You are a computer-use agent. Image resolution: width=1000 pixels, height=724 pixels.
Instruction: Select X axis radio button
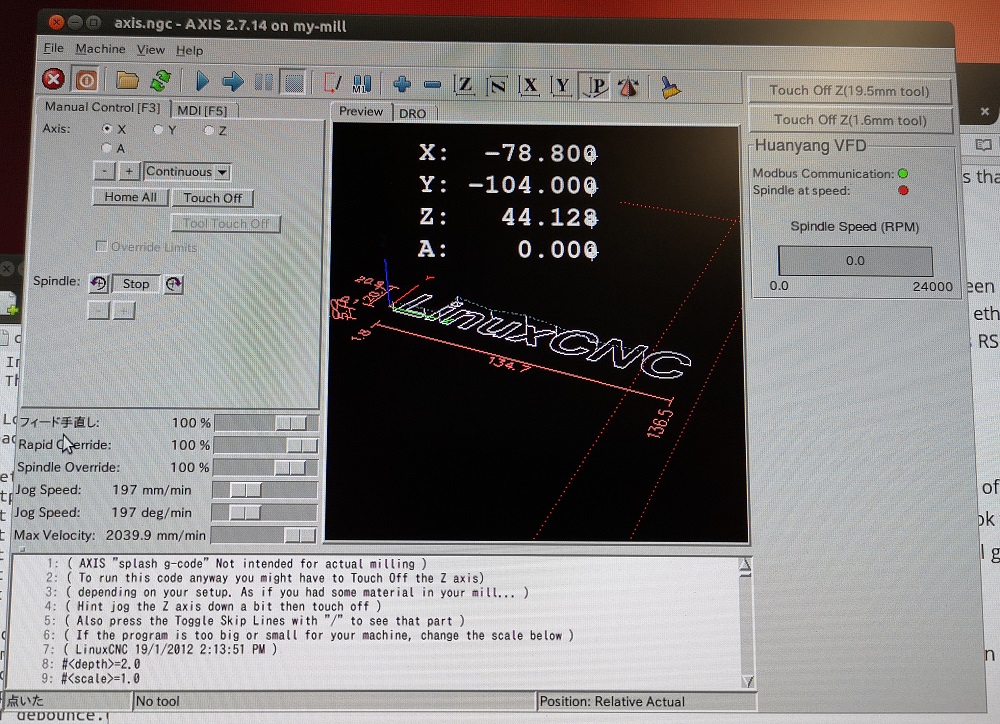tap(107, 128)
